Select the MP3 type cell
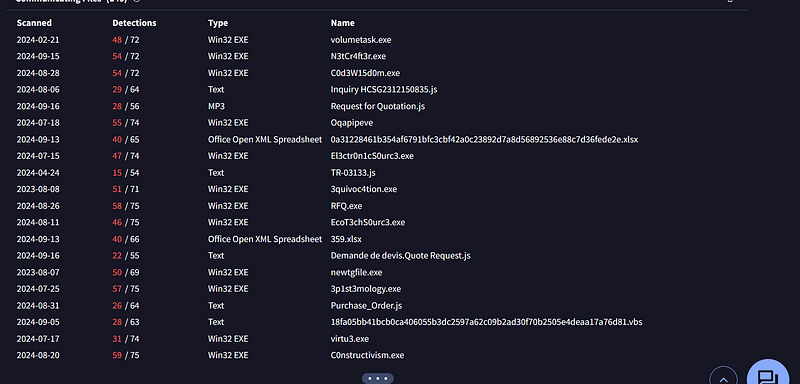This screenshot has width=800, height=384. [x=216, y=106]
